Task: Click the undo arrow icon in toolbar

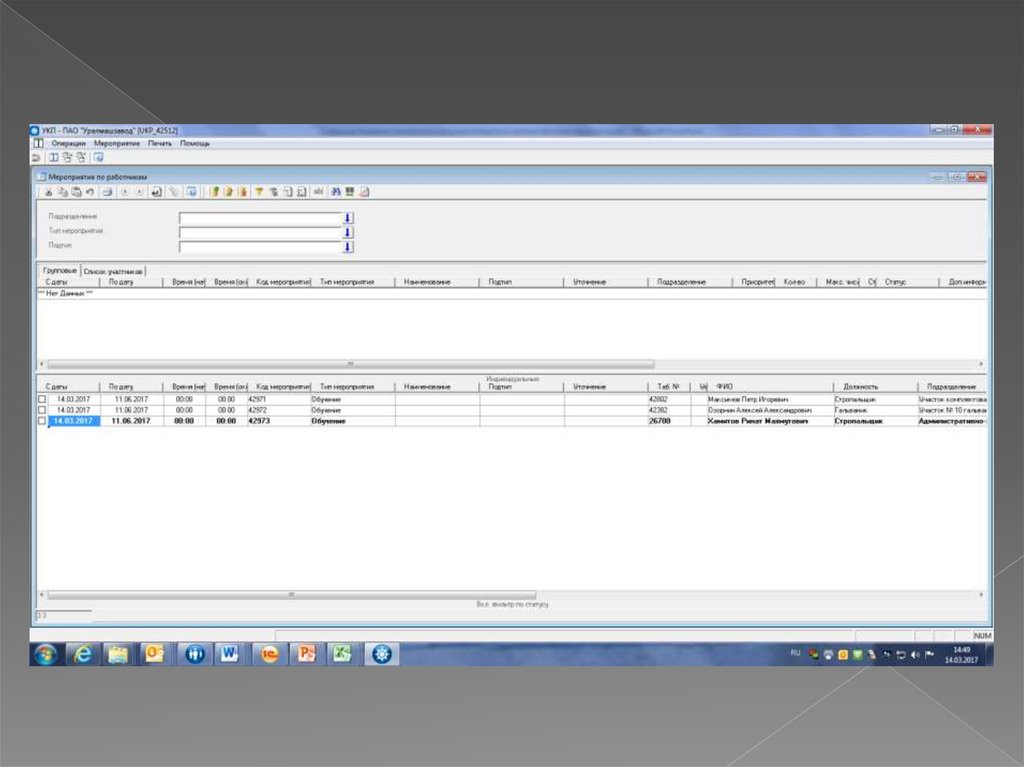Action: 90,192
